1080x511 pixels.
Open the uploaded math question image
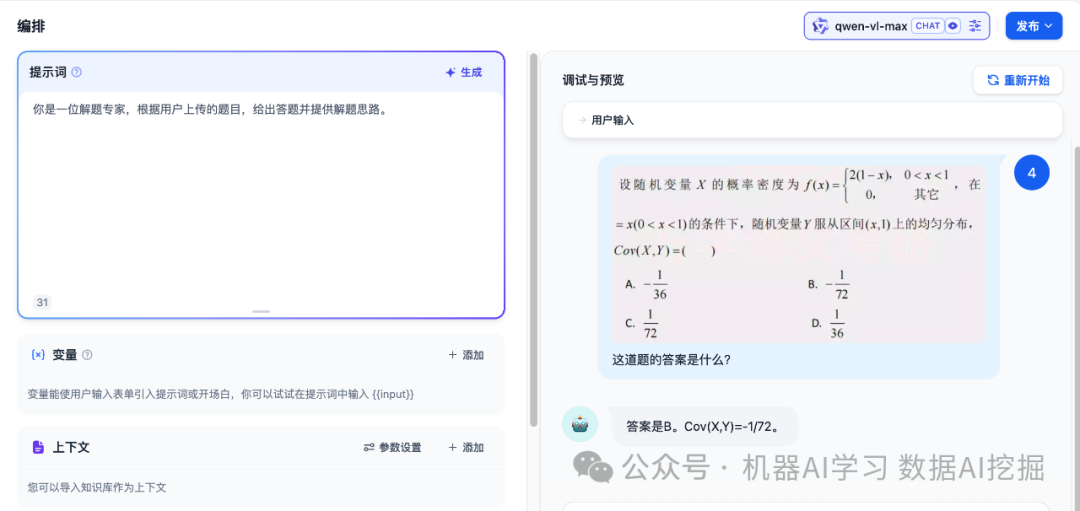(798, 254)
